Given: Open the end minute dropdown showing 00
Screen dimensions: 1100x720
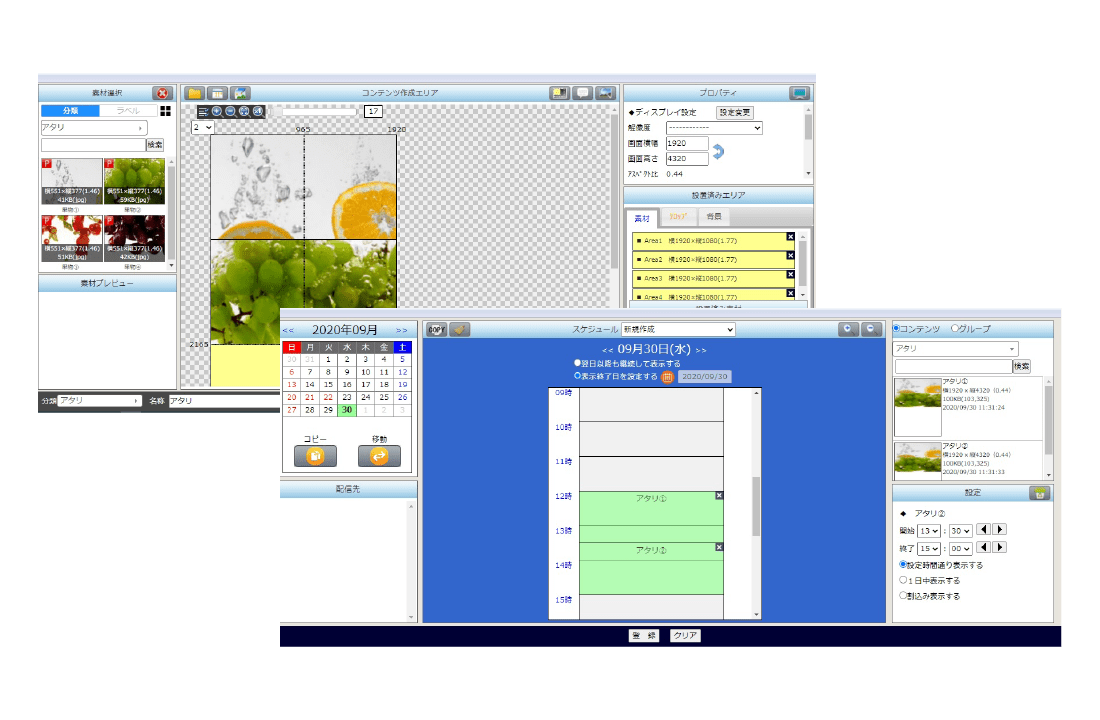Looking at the screenshot, I should click(x=960, y=549).
